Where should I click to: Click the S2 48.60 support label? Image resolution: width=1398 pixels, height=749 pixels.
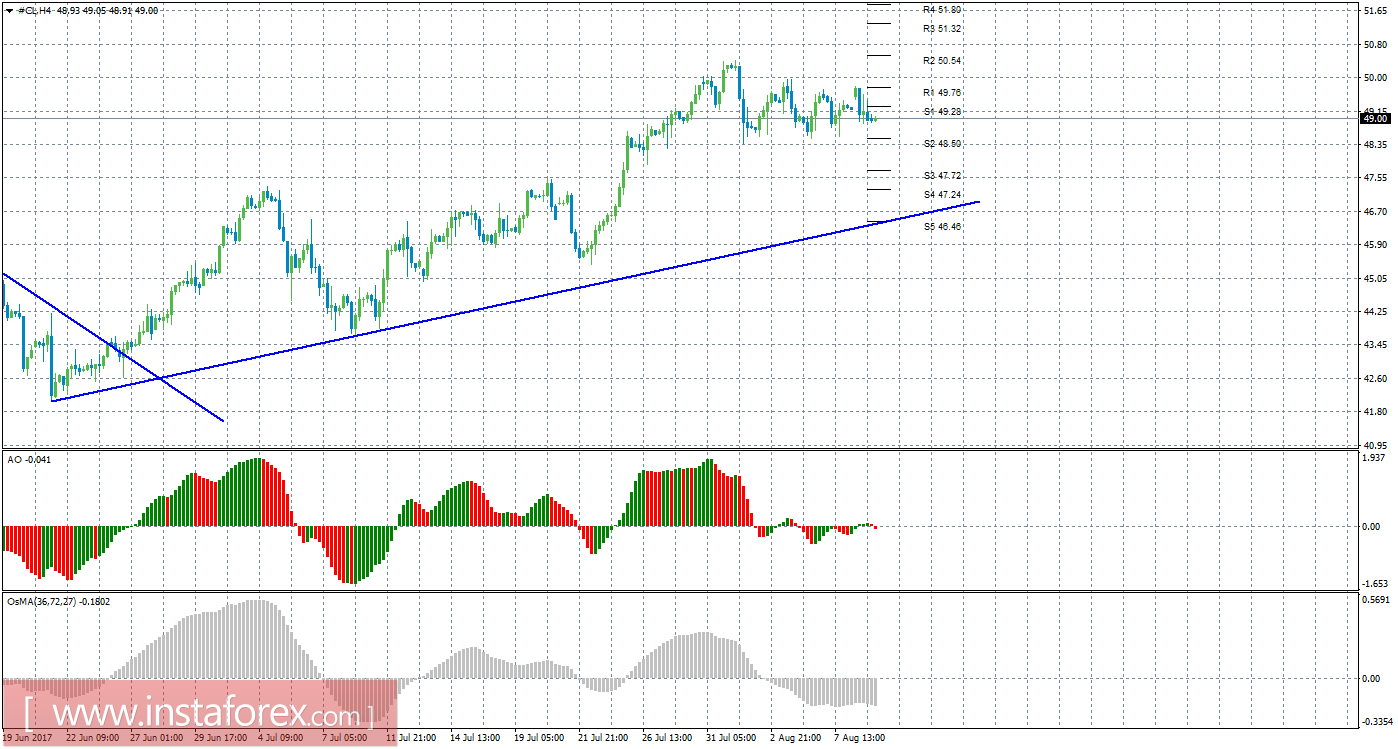click(x=943, y=144)
